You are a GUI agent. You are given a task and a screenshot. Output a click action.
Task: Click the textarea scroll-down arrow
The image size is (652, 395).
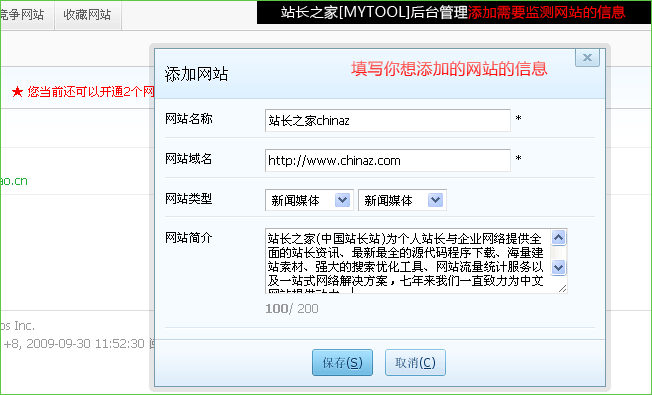click(x=558, y=267)
